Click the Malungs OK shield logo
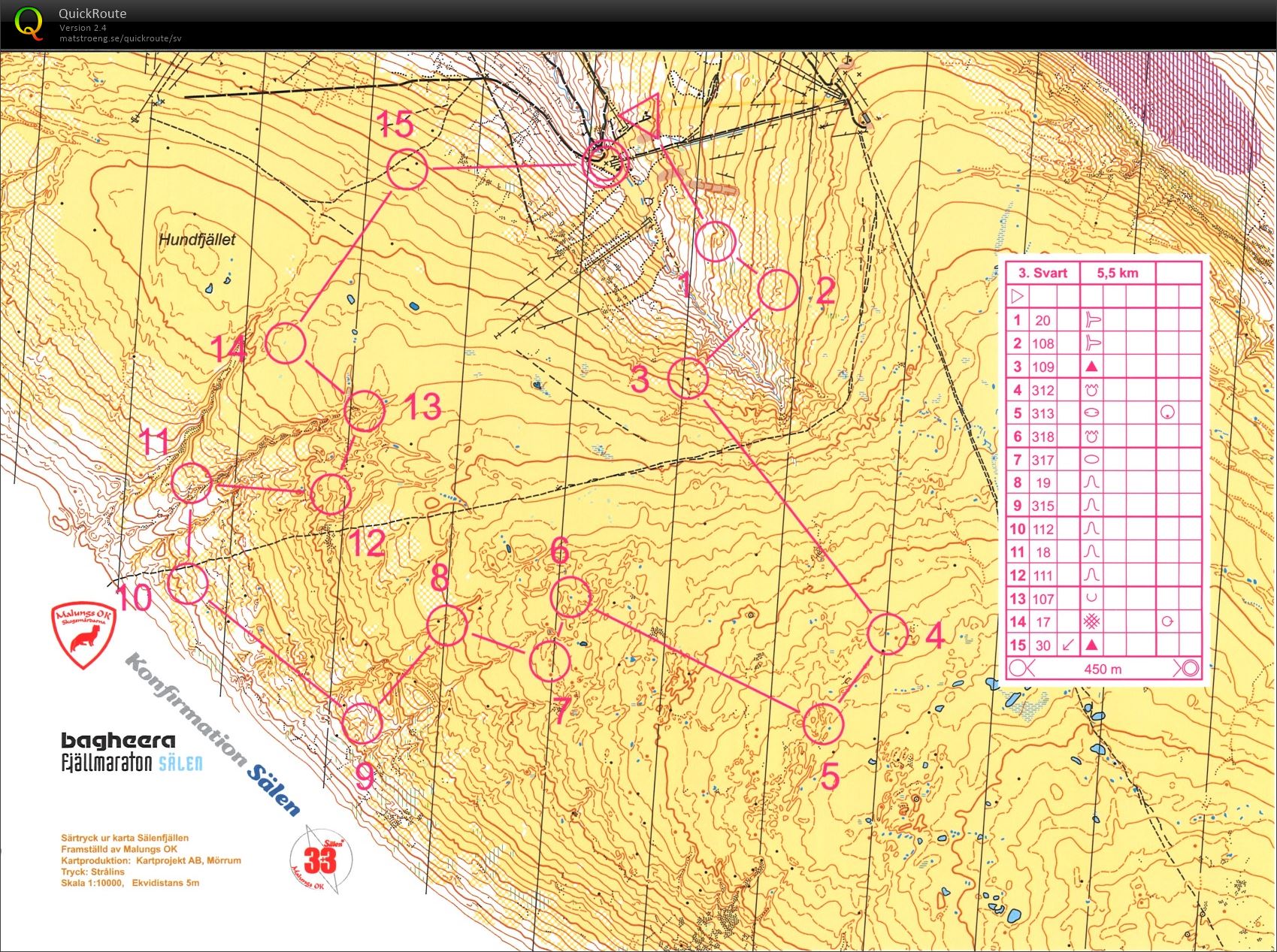 click(x=83, y=636)
